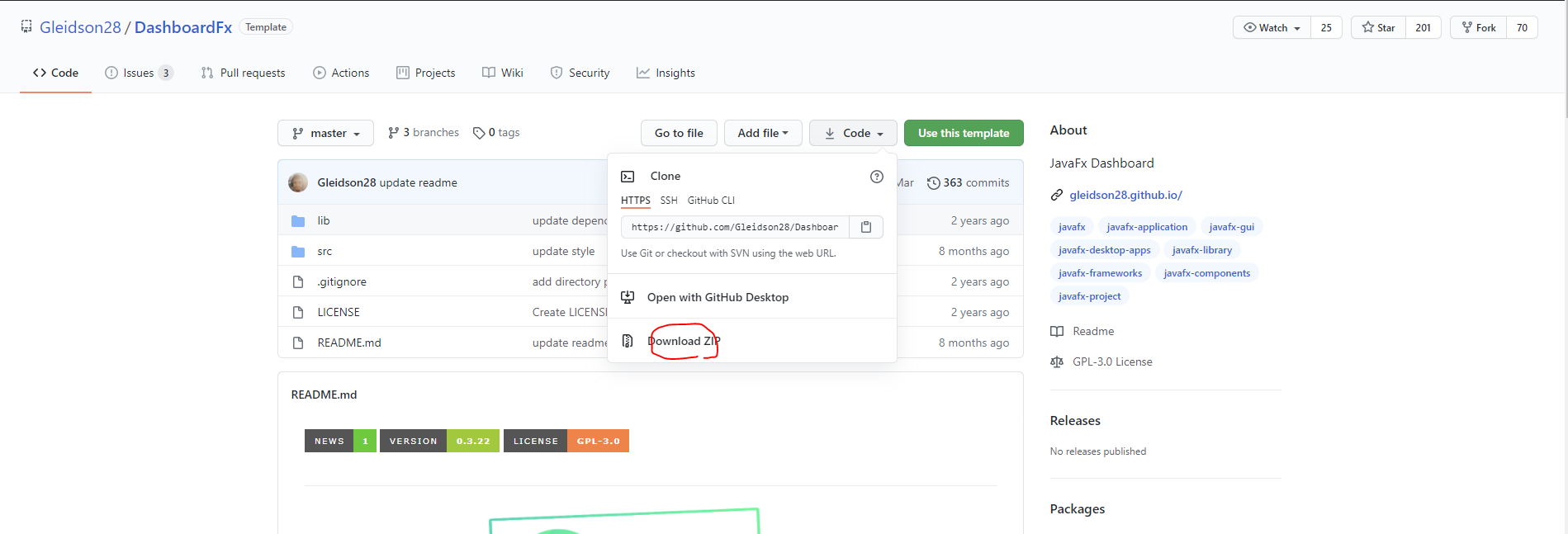Image resolution: width=1568 pixels, height=534 pixels.
Task: Click the javafx-application topic tag
Action: coord(1147,227)
